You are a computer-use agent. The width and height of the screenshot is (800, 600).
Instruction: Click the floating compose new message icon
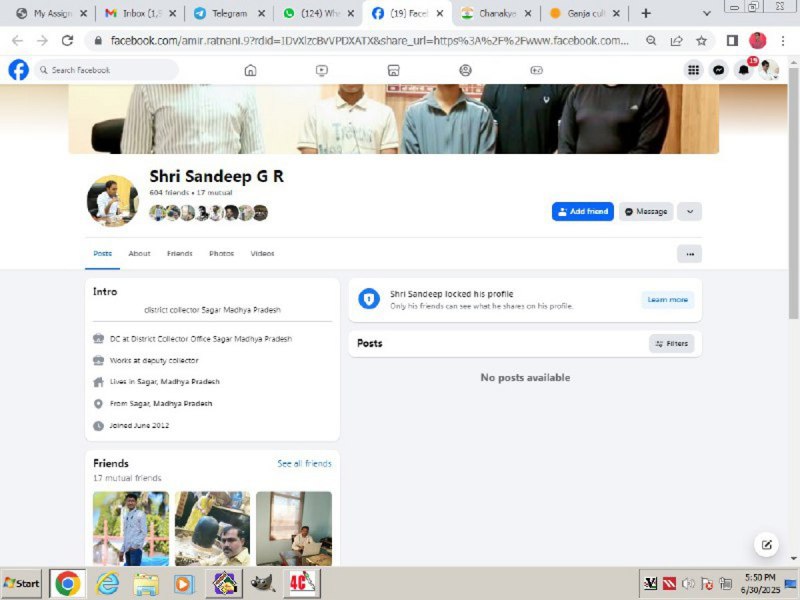tap(767, 545)
